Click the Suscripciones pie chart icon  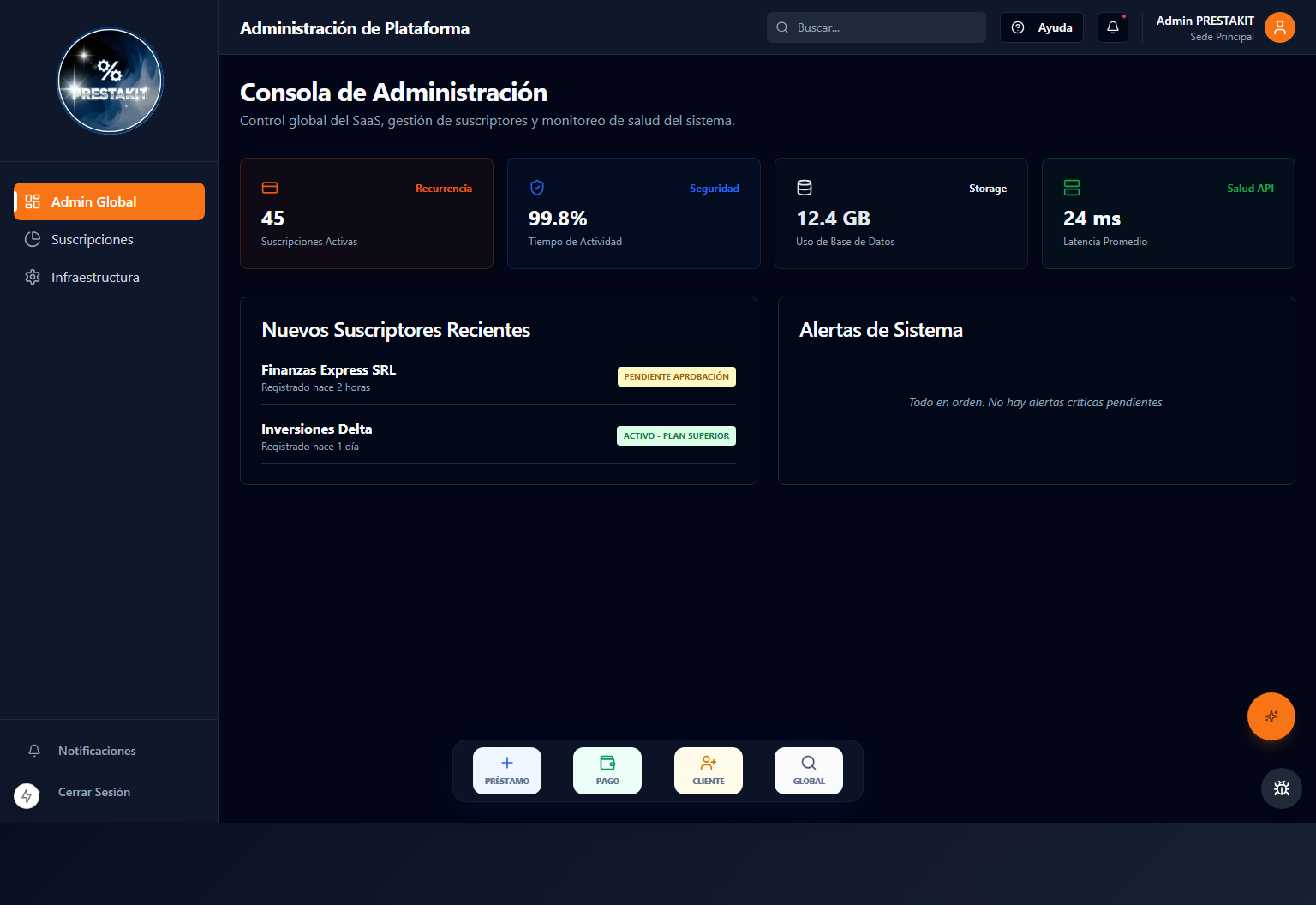coord(33,239)
